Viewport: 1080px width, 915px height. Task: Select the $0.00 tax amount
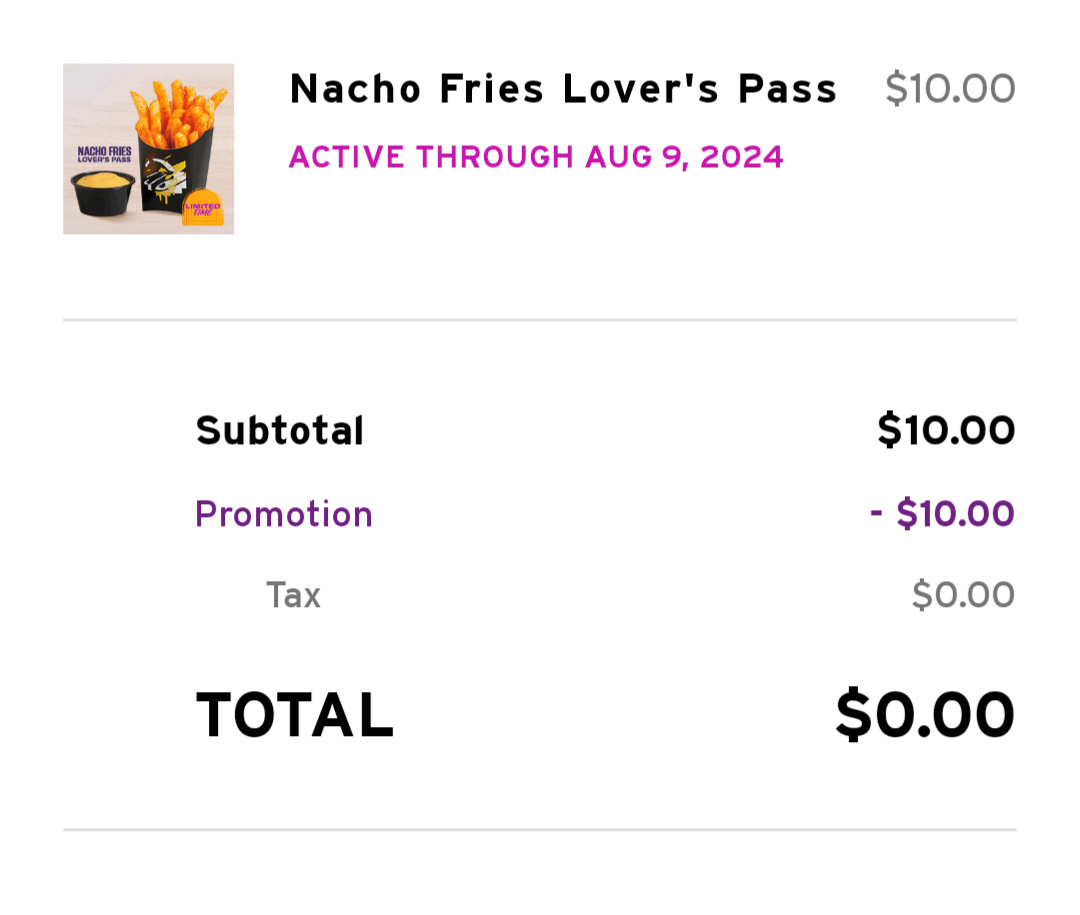963,596
